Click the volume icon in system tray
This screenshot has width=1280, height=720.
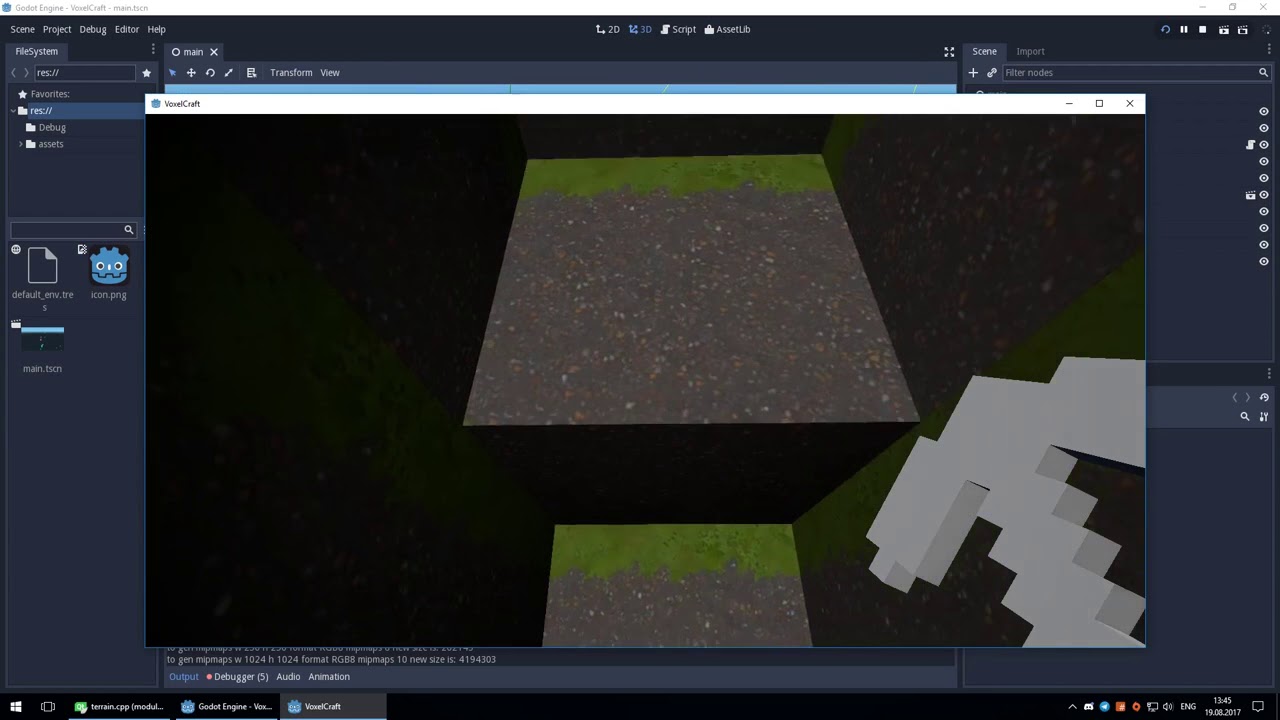(x=1168, y=706)
